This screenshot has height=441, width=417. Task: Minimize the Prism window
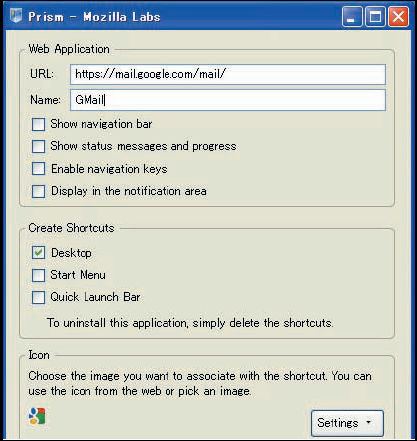(x=352, y=16)
